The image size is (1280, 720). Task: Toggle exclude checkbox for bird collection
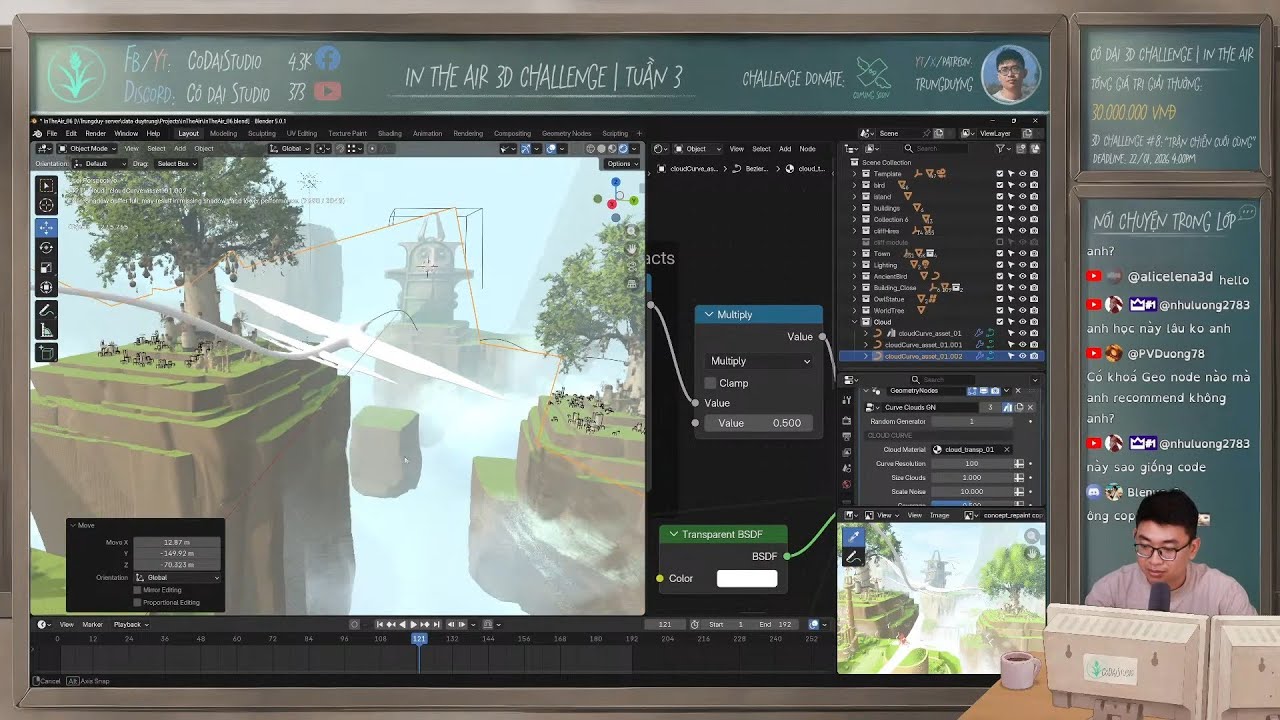point(1000,185)
